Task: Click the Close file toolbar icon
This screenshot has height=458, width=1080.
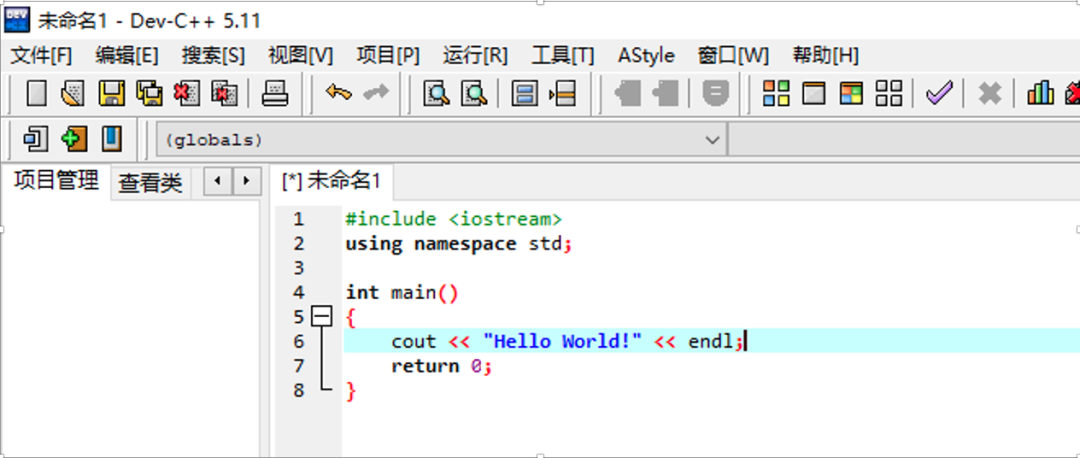Action: click(187, 93)
